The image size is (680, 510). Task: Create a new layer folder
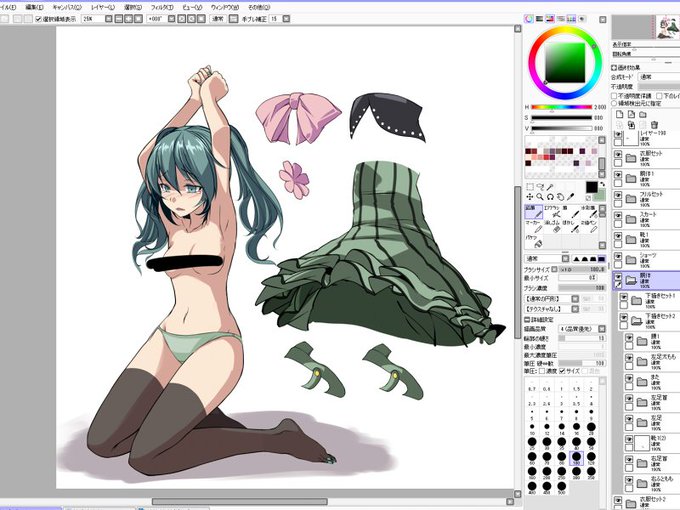coord(643,114)
